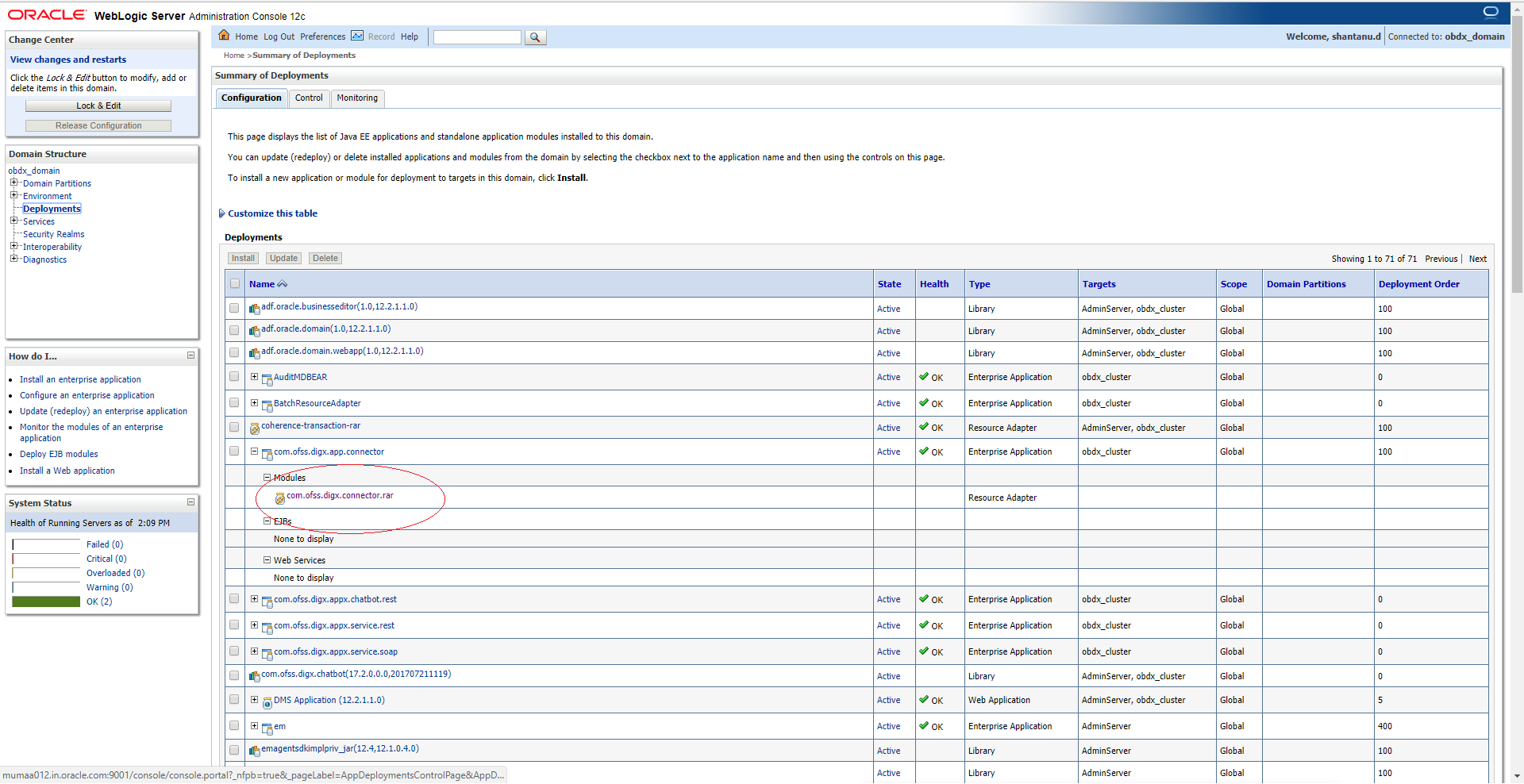This screenshot has height=784, width=1524.
Task: Click the adf.oracle.domain(1.0,12.2.1.1.0) library icon
Action: pyautogui.click(x=254, y=331)
